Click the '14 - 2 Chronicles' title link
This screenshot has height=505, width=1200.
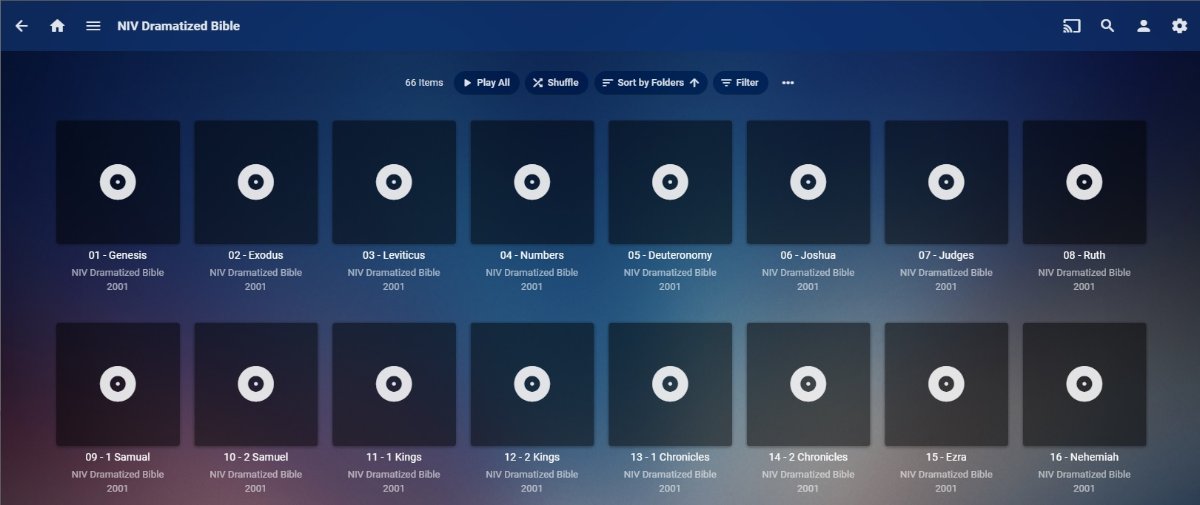click(808, 457)
